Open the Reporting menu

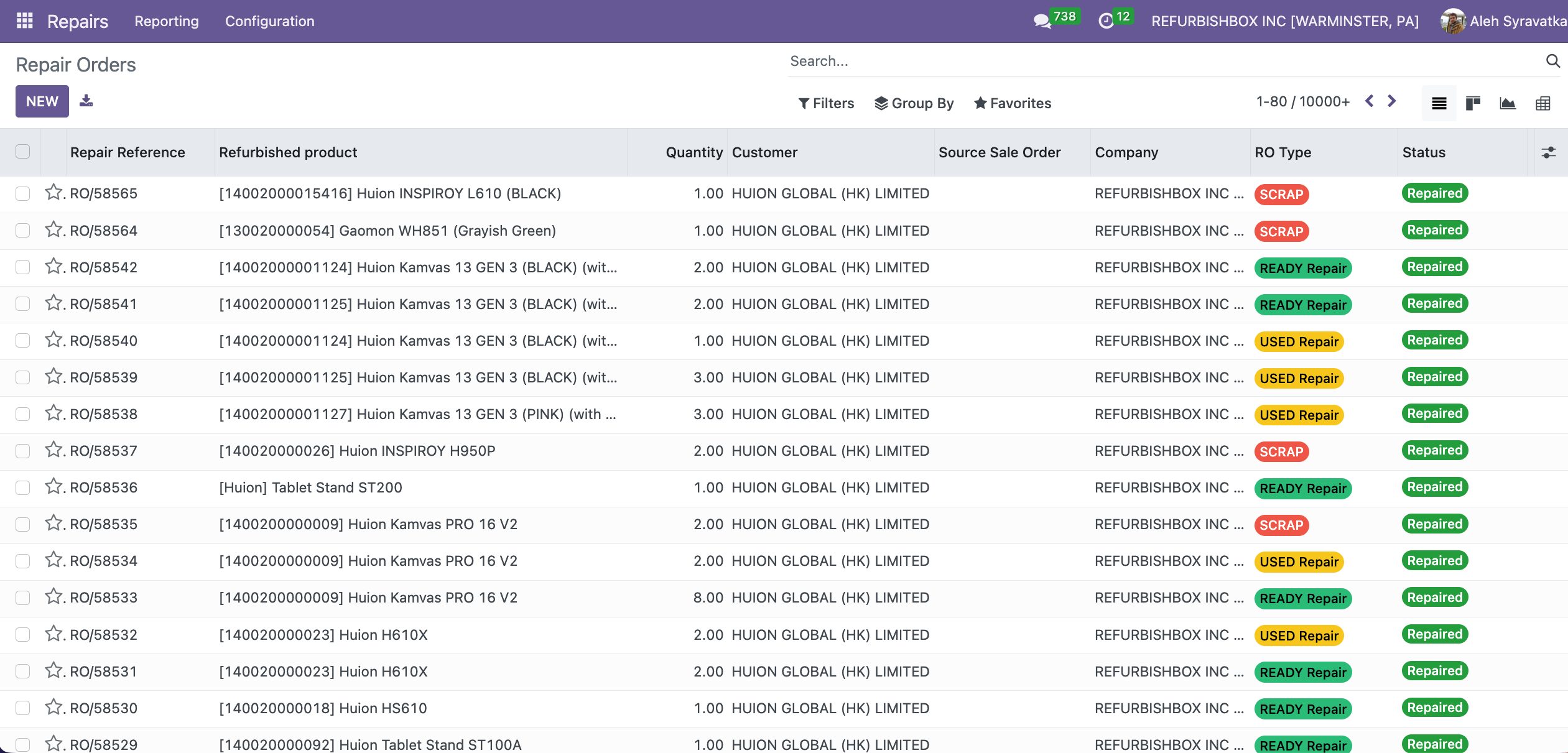tap(167, 21)
